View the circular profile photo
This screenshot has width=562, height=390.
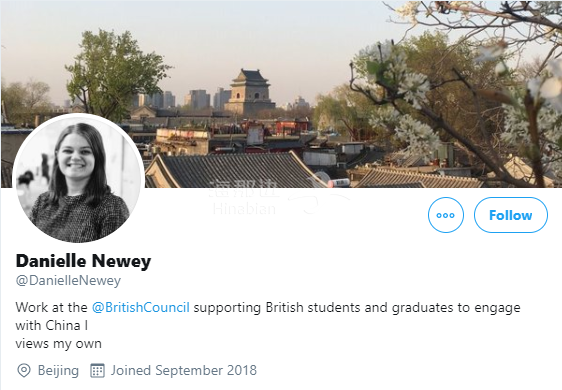tap(78, 179)
